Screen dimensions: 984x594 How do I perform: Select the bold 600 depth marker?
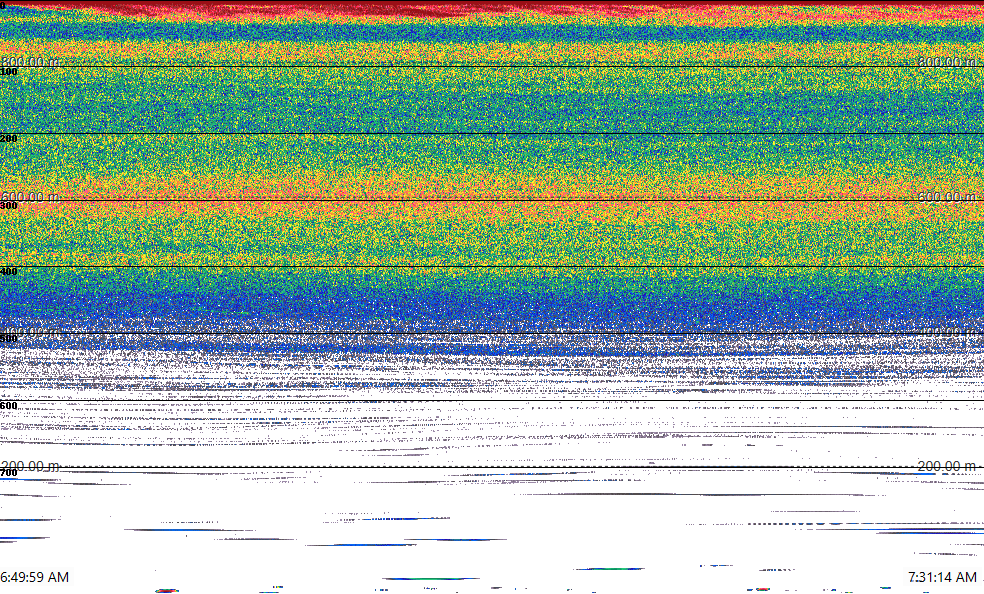[9, 406]
